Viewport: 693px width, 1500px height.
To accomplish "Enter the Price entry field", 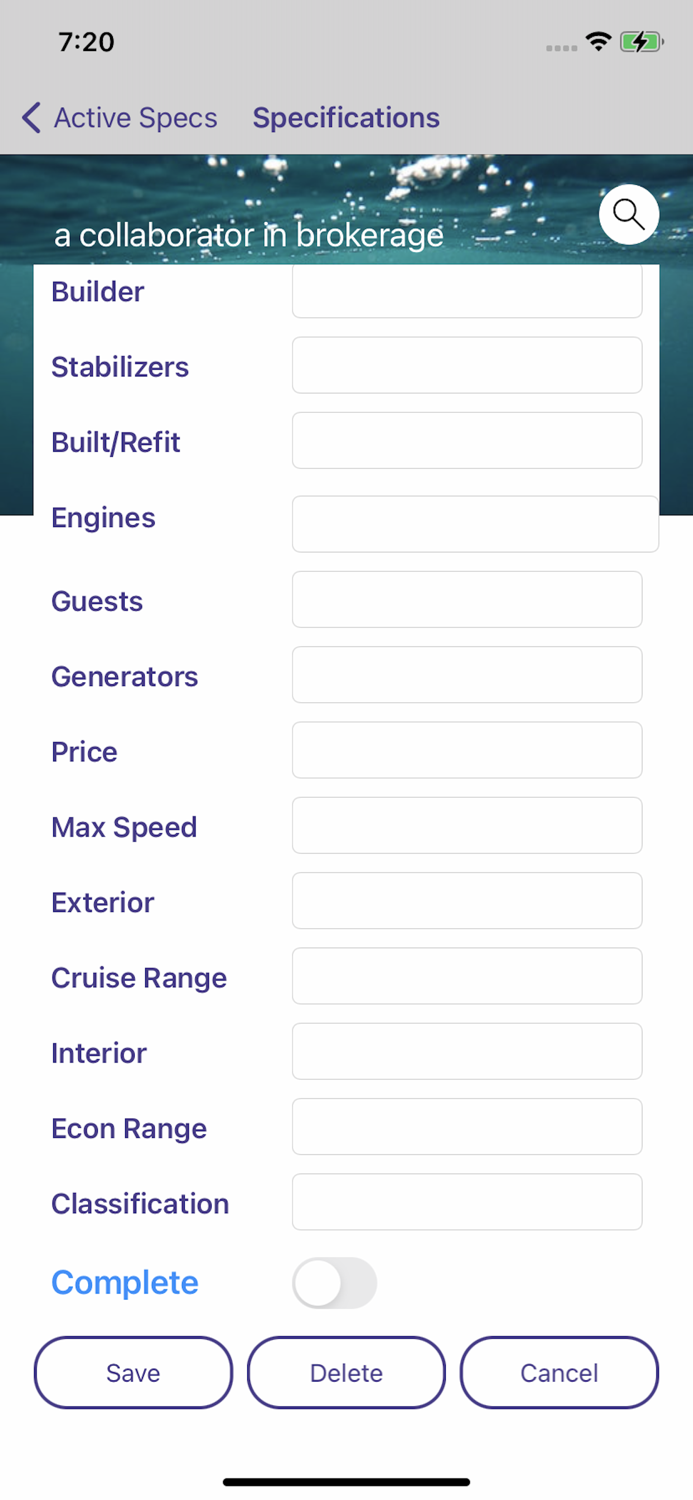I will pos(466,750).
